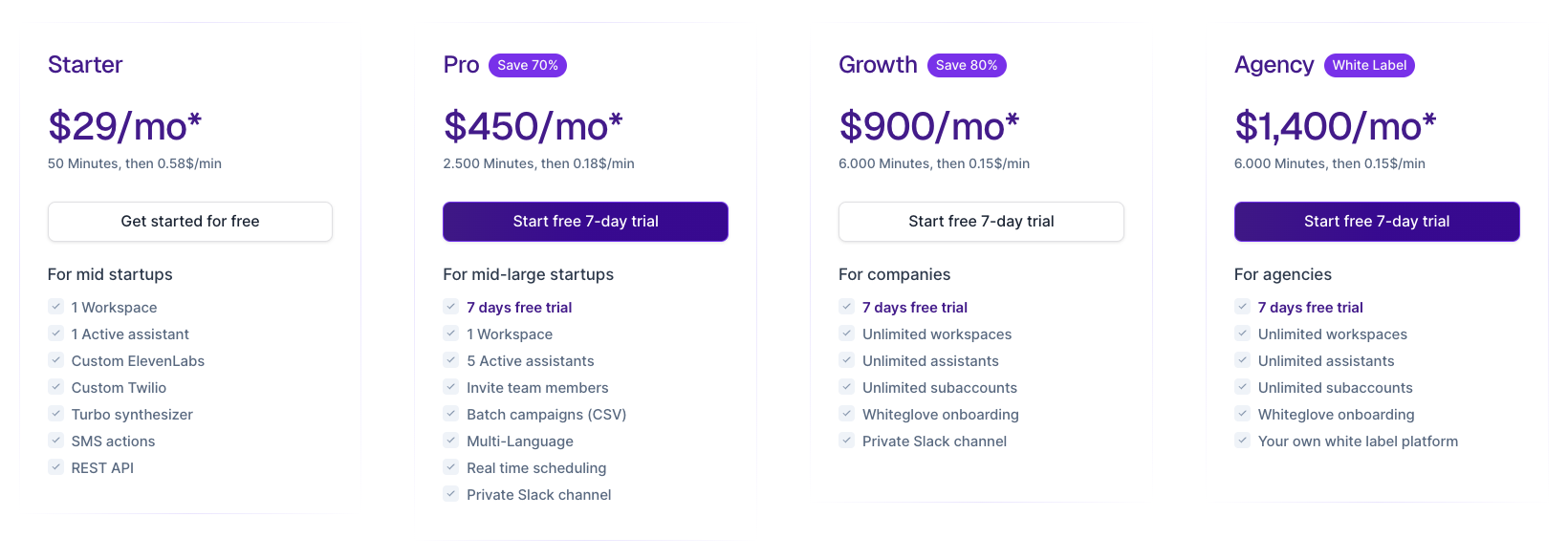Viewport: 1568px width, 560px height.
Task: Click the checkmark icon by Your own white label platform
Action: 1243,441
